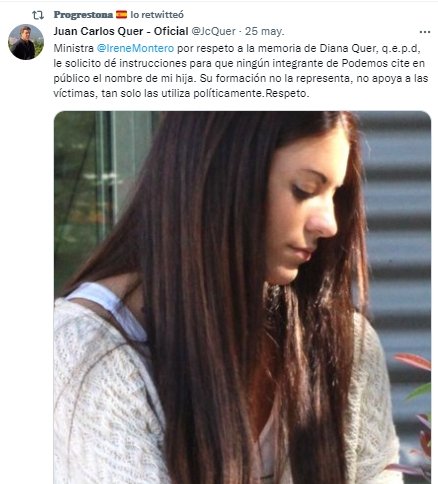The width and height of the screenshot is (438, 484).
Task: Open the Progrestona profile name link
Action: click(83, 15)
